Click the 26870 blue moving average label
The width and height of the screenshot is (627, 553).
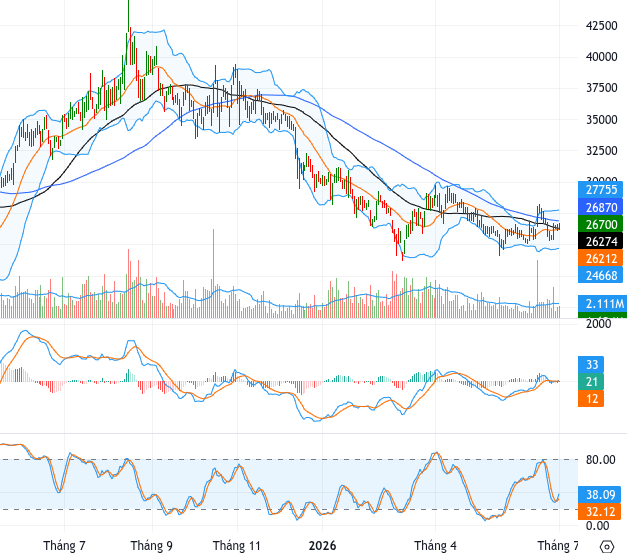click(x=600, y=207)
